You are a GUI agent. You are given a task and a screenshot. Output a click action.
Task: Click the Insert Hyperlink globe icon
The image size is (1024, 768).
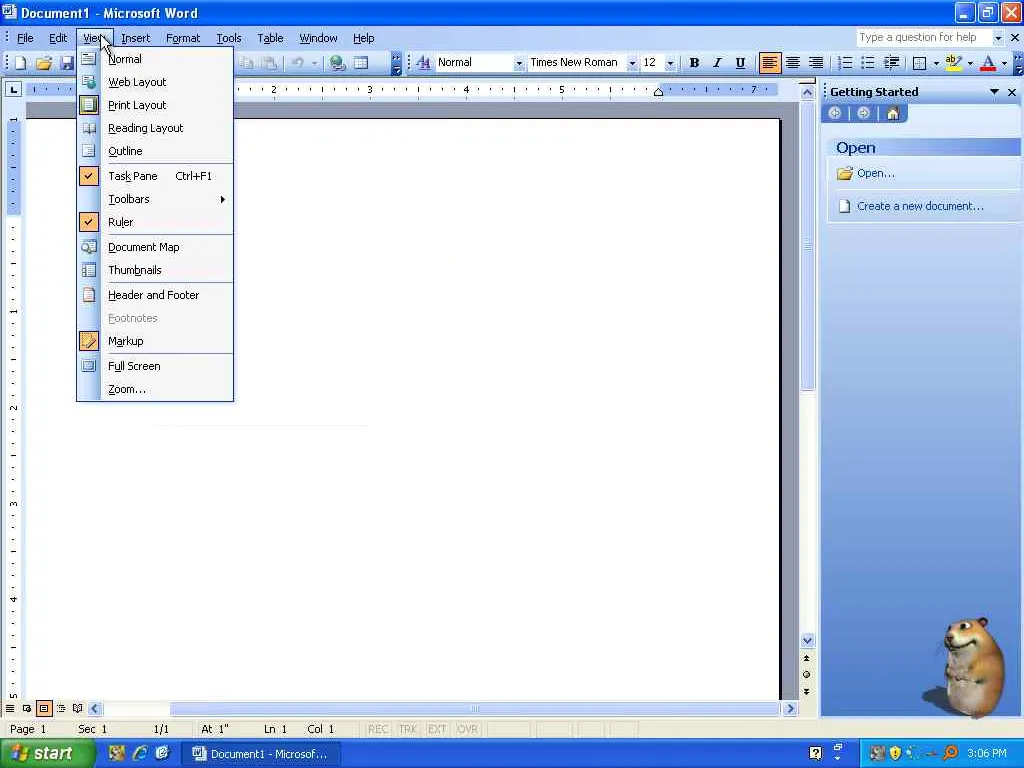coord(337,63)
